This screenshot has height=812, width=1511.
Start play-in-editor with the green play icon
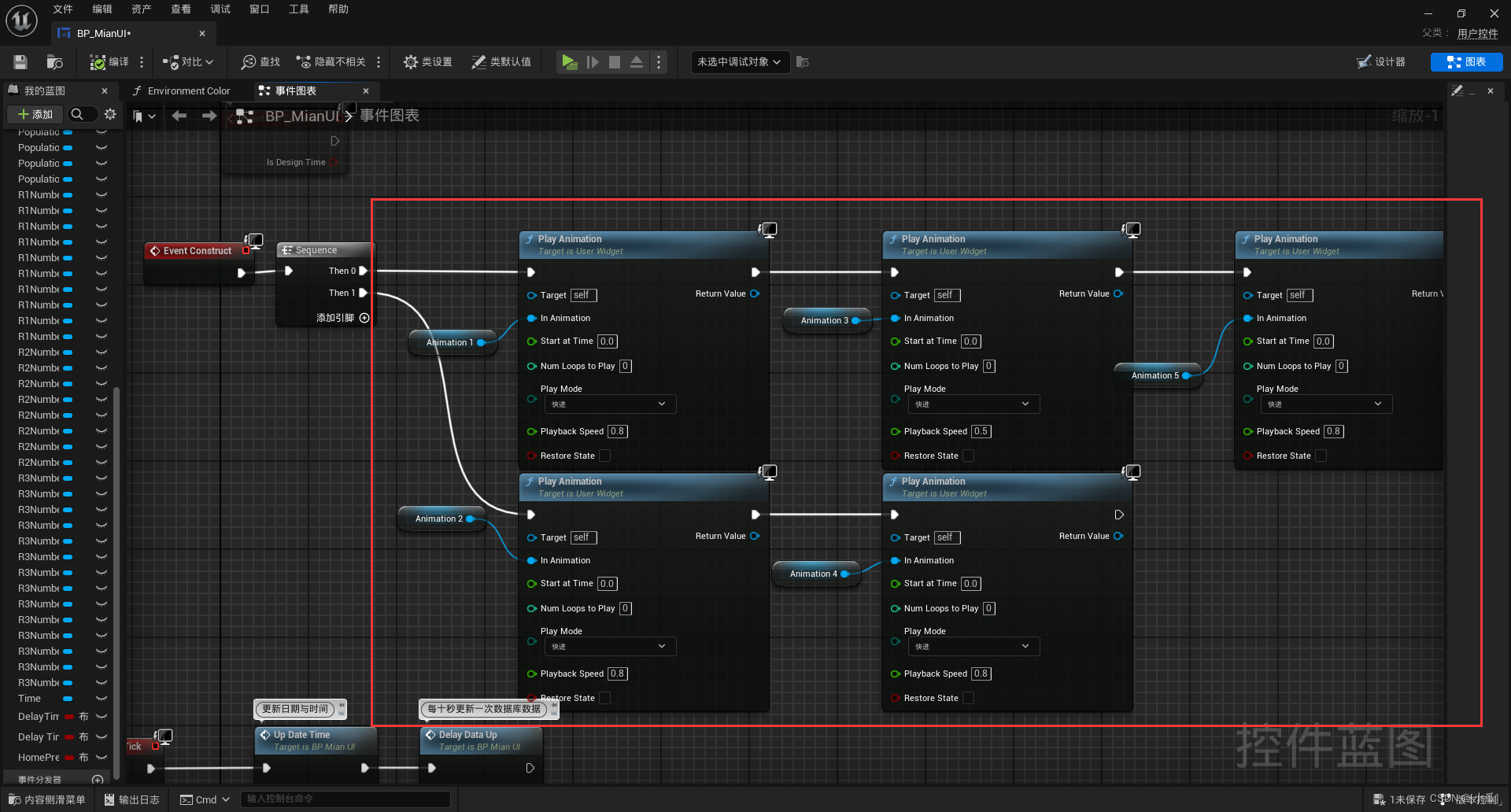tap(569, 61)
